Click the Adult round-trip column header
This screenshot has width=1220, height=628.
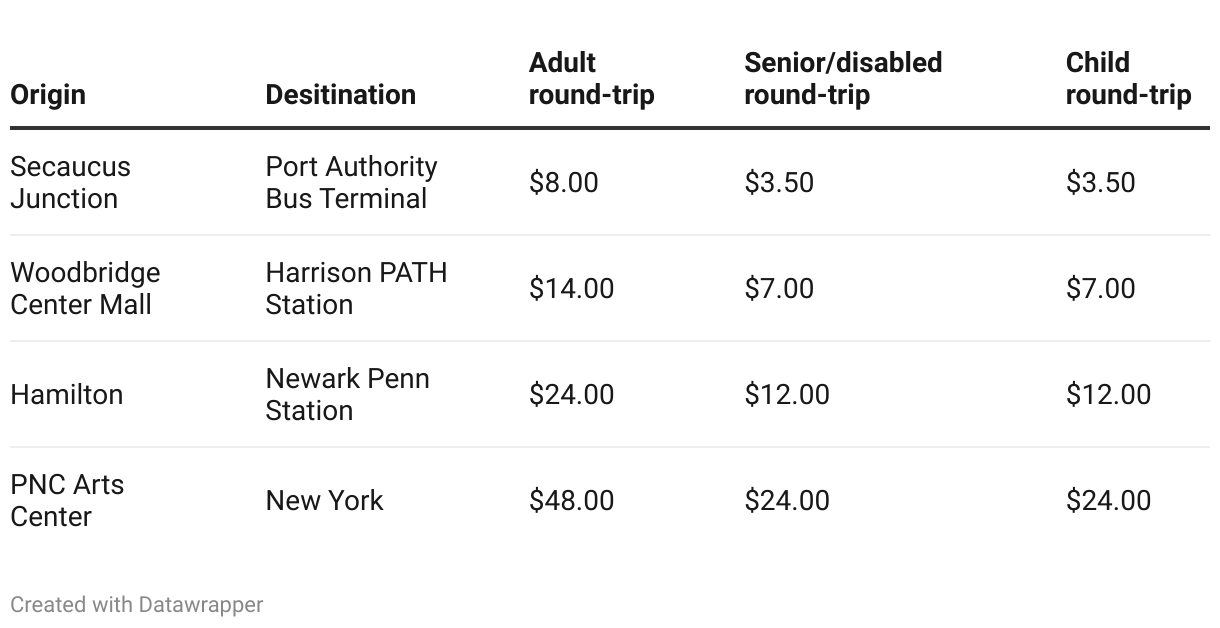pyautogui.click(x=591, y=79)
